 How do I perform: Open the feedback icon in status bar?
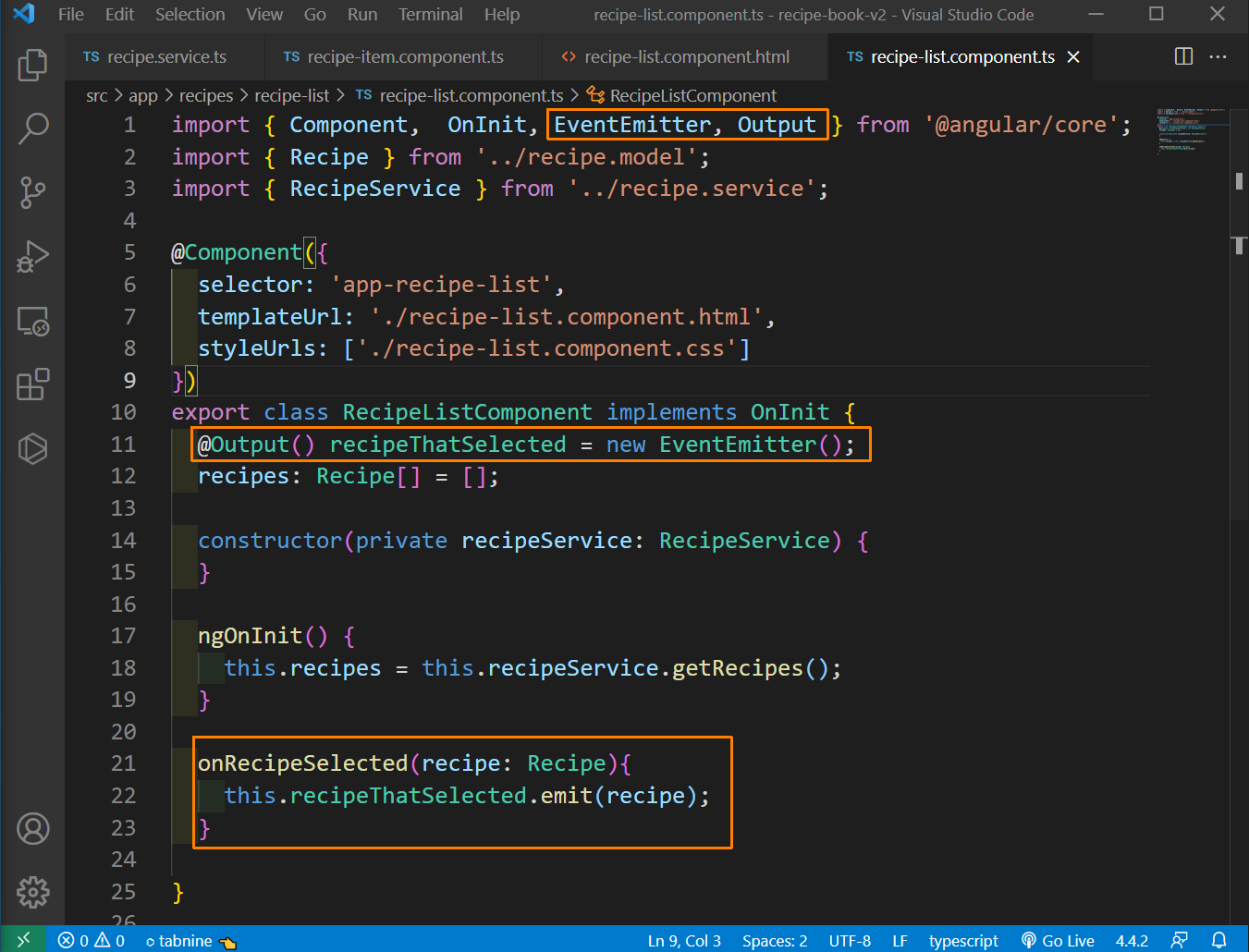[x=1180, y=940]
